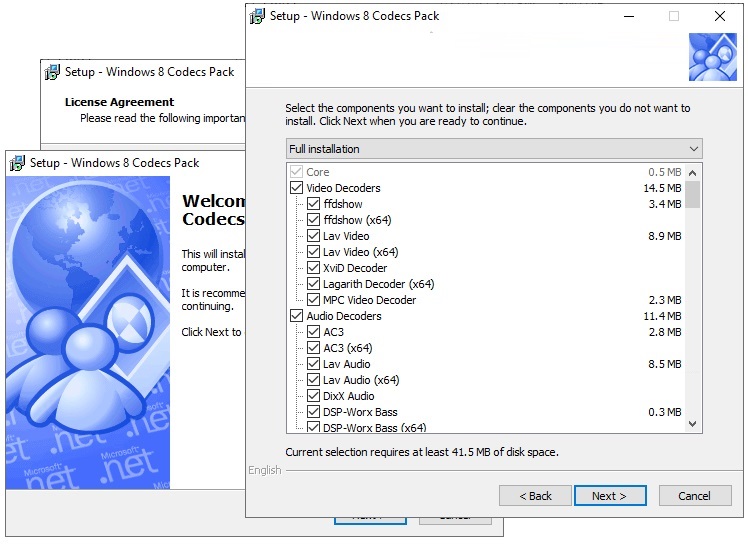The width and height of the screenshot is (748, 544).
Task: Uncheck the XviD Decoder checkbox
Action: [x=313, y=268]
